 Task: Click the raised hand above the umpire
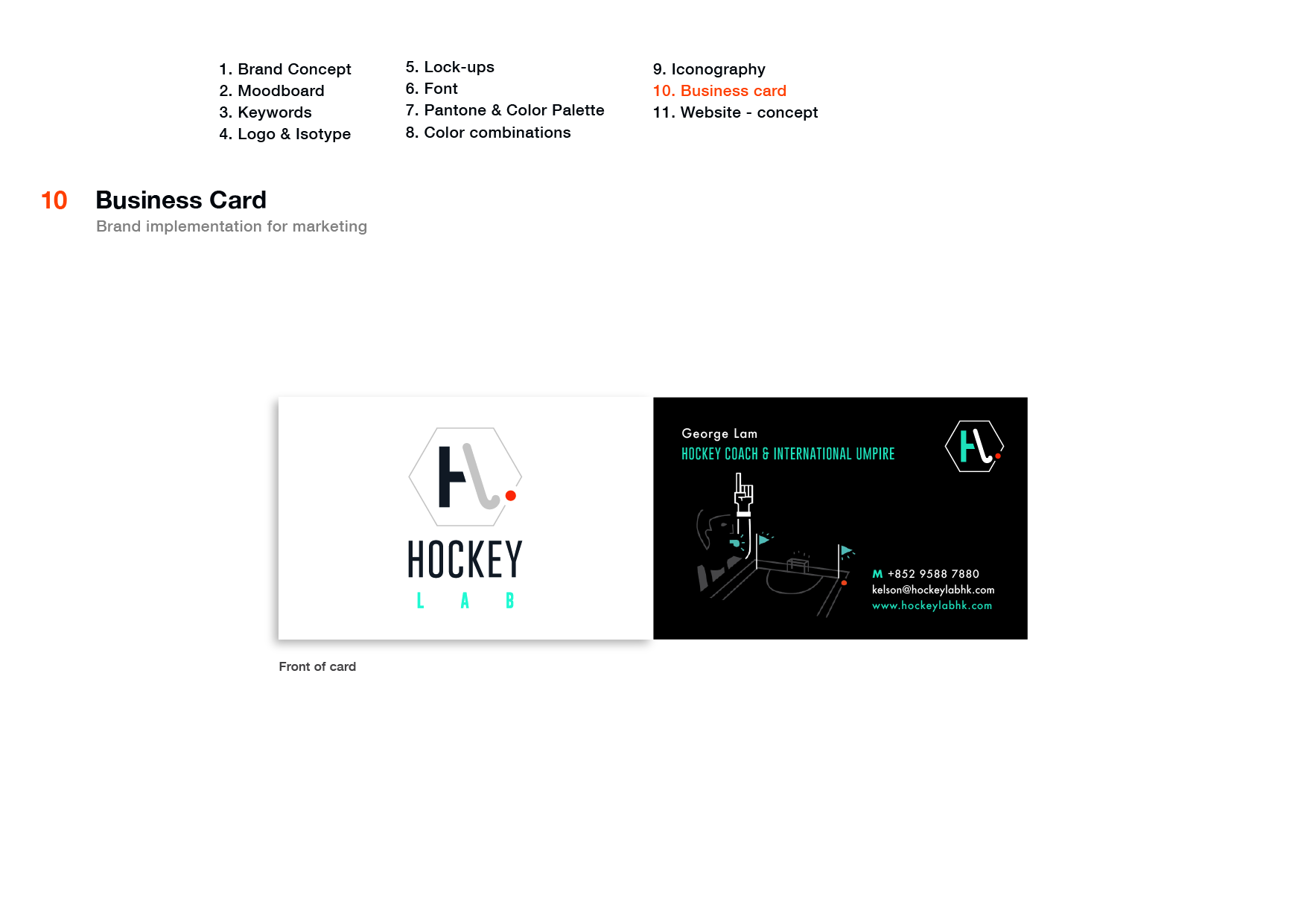(744, 494)
